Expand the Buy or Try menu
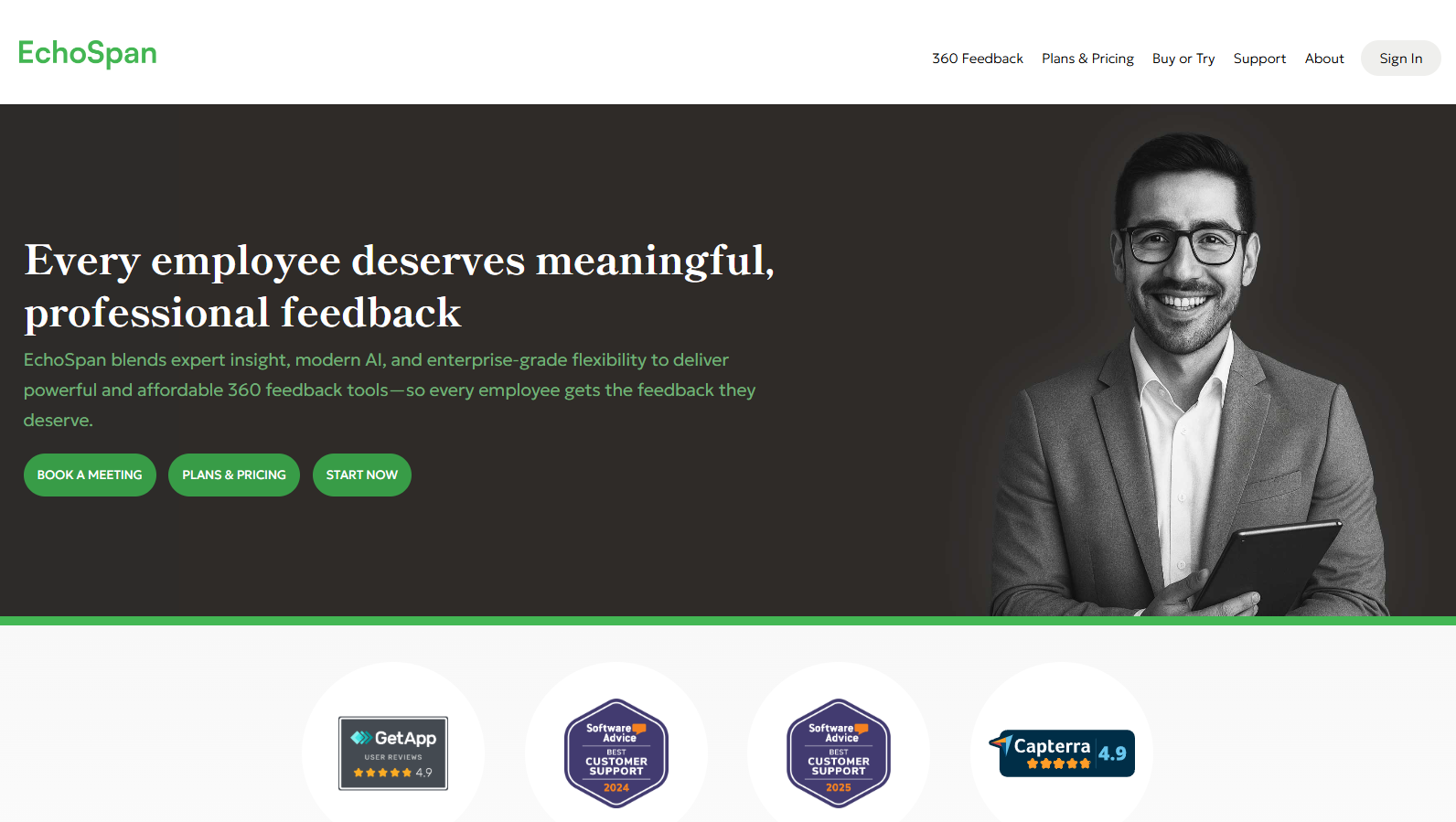 1183,59
